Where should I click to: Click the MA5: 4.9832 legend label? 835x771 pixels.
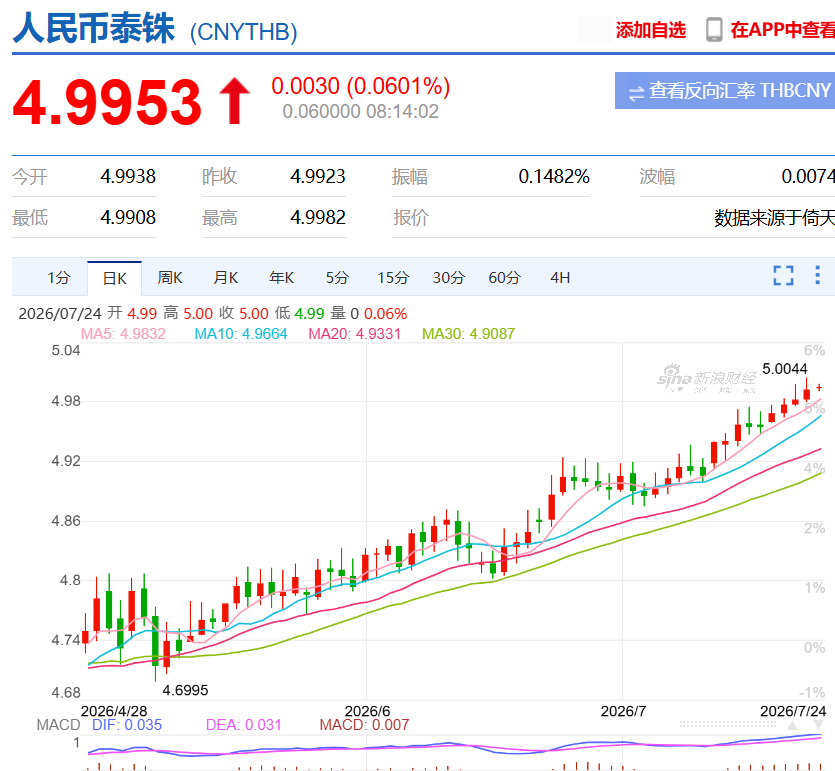pyautogui.click(x=123, y=334)
